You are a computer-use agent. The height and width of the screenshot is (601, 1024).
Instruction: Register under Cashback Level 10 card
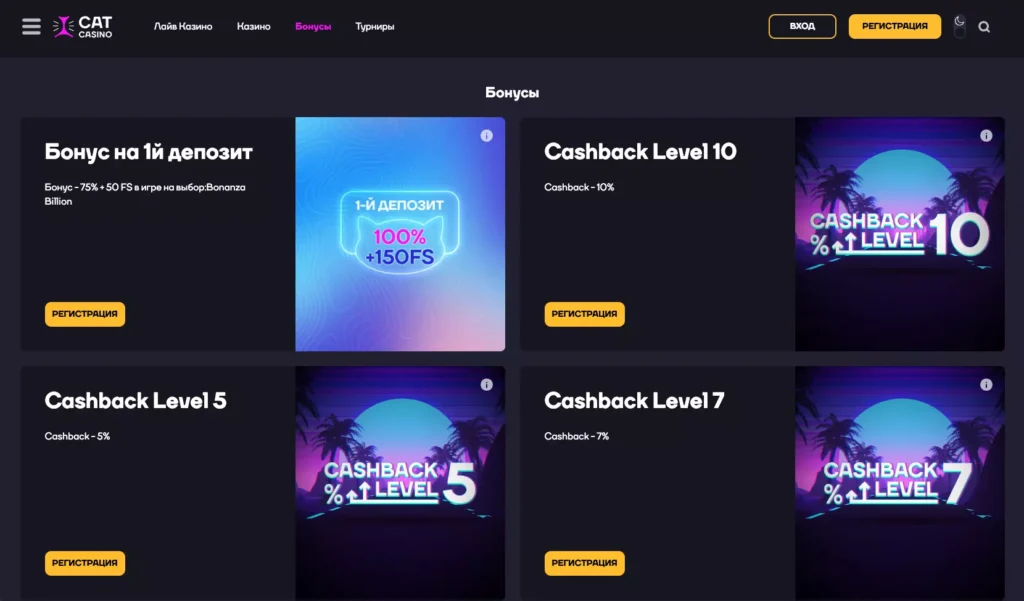(x=584, y=314)
